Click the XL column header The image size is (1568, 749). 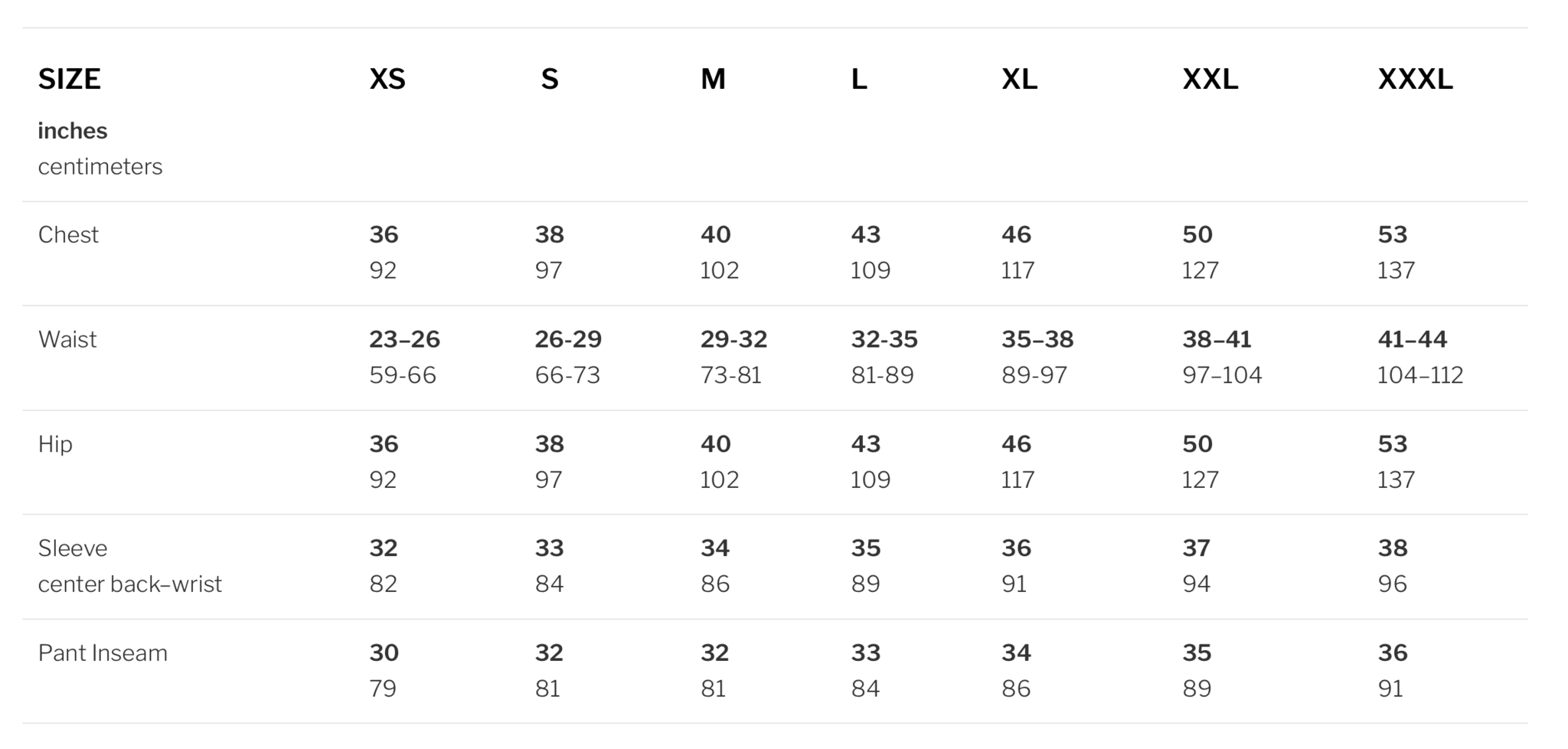1019,79
